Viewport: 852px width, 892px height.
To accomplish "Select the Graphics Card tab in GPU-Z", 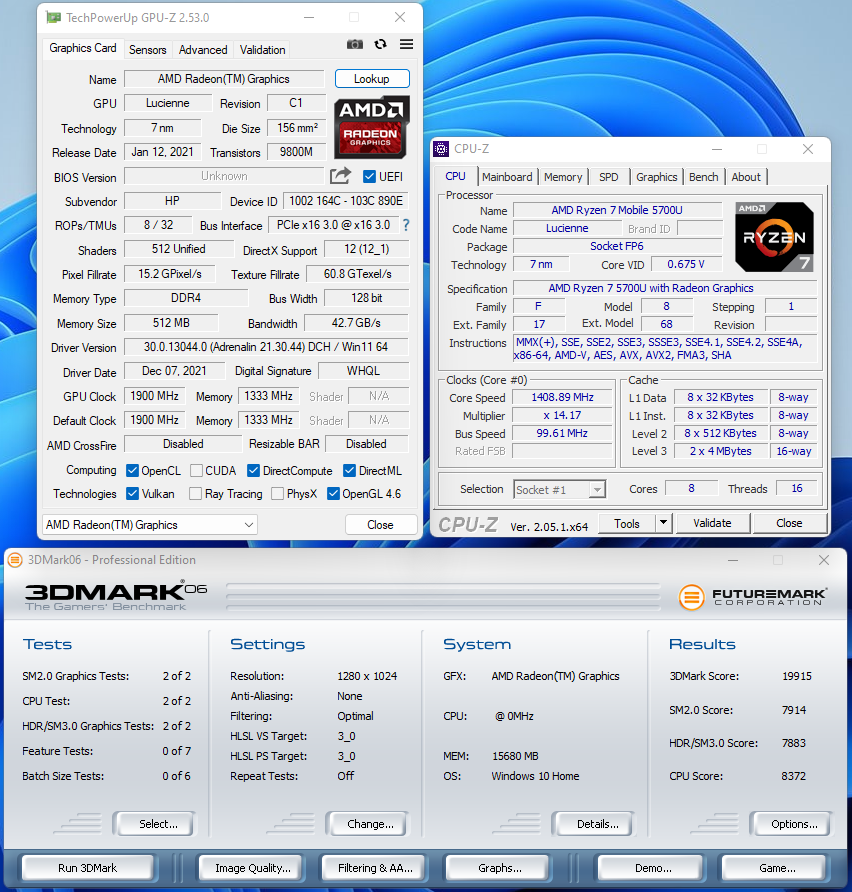I will [x=82, y=48].
